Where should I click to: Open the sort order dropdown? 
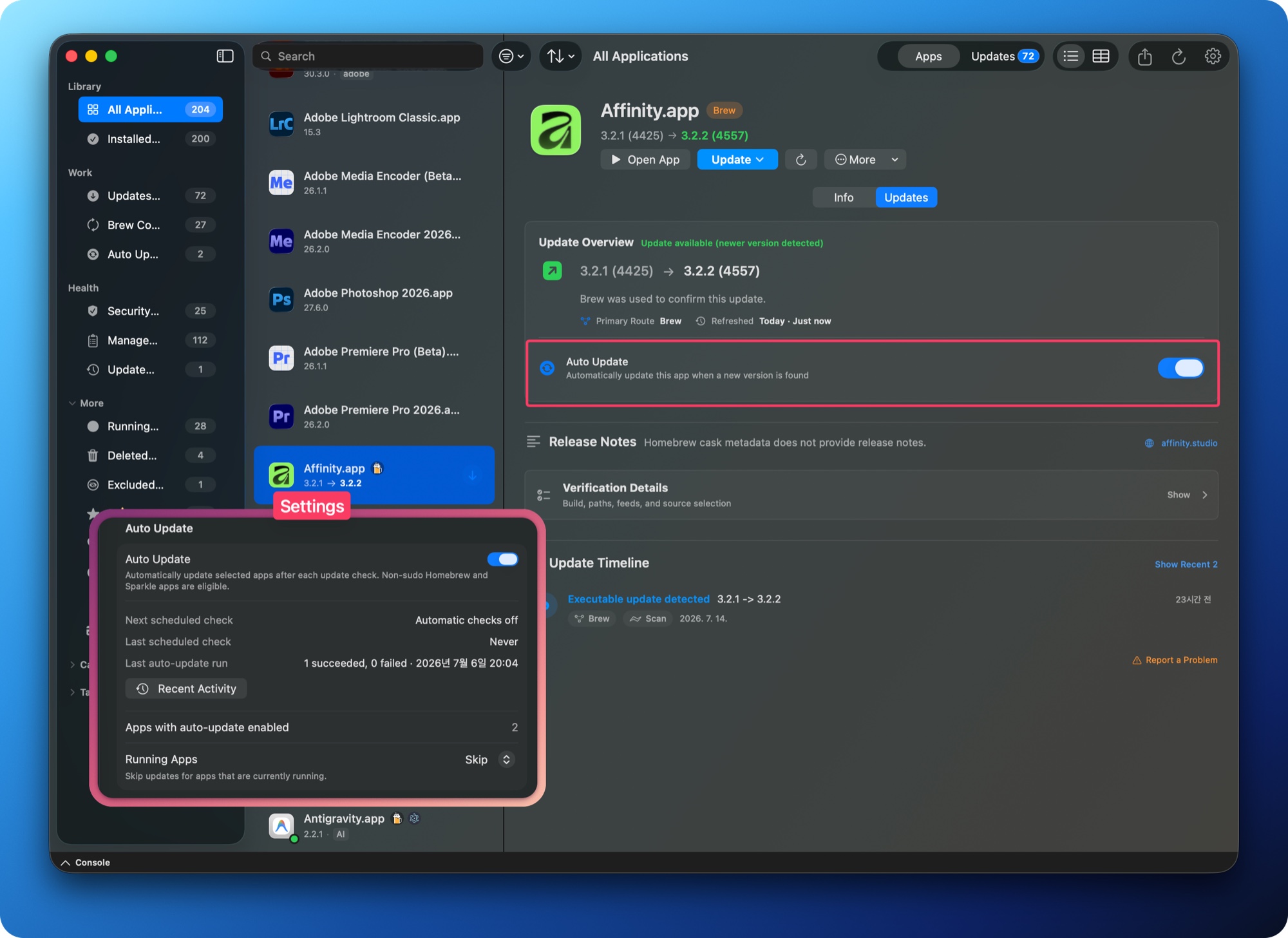561,56
